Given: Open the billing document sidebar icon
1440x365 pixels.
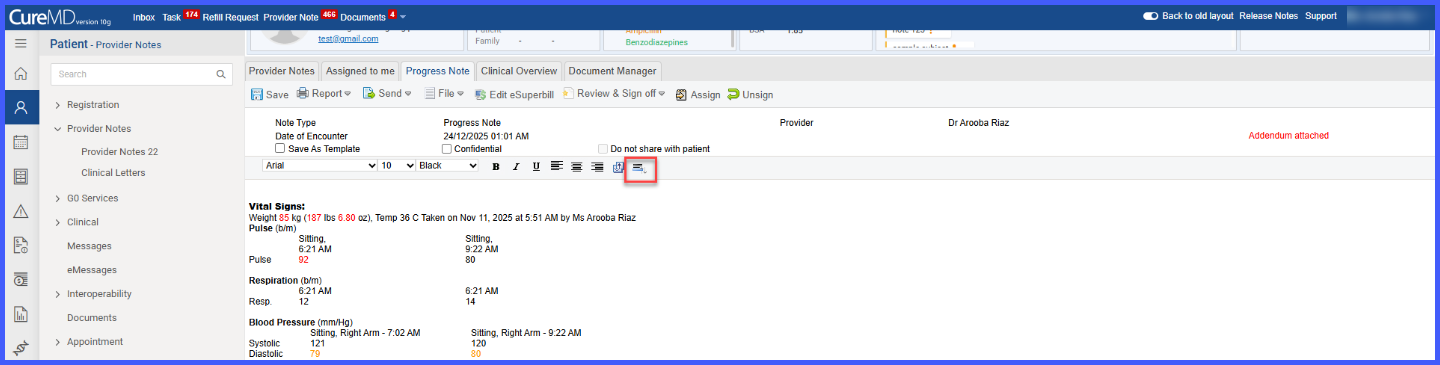Looking at the screenshot, I should tap(20, 245).
